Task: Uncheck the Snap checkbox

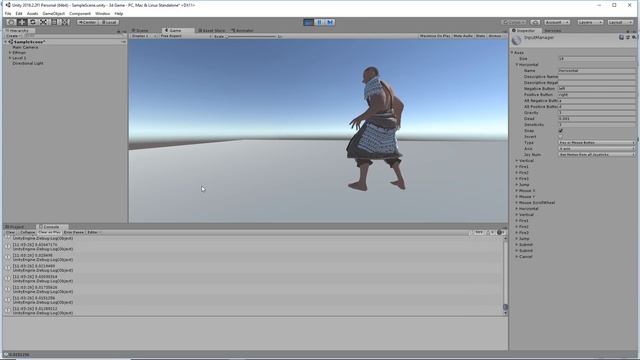Action: tap(561, 131)
